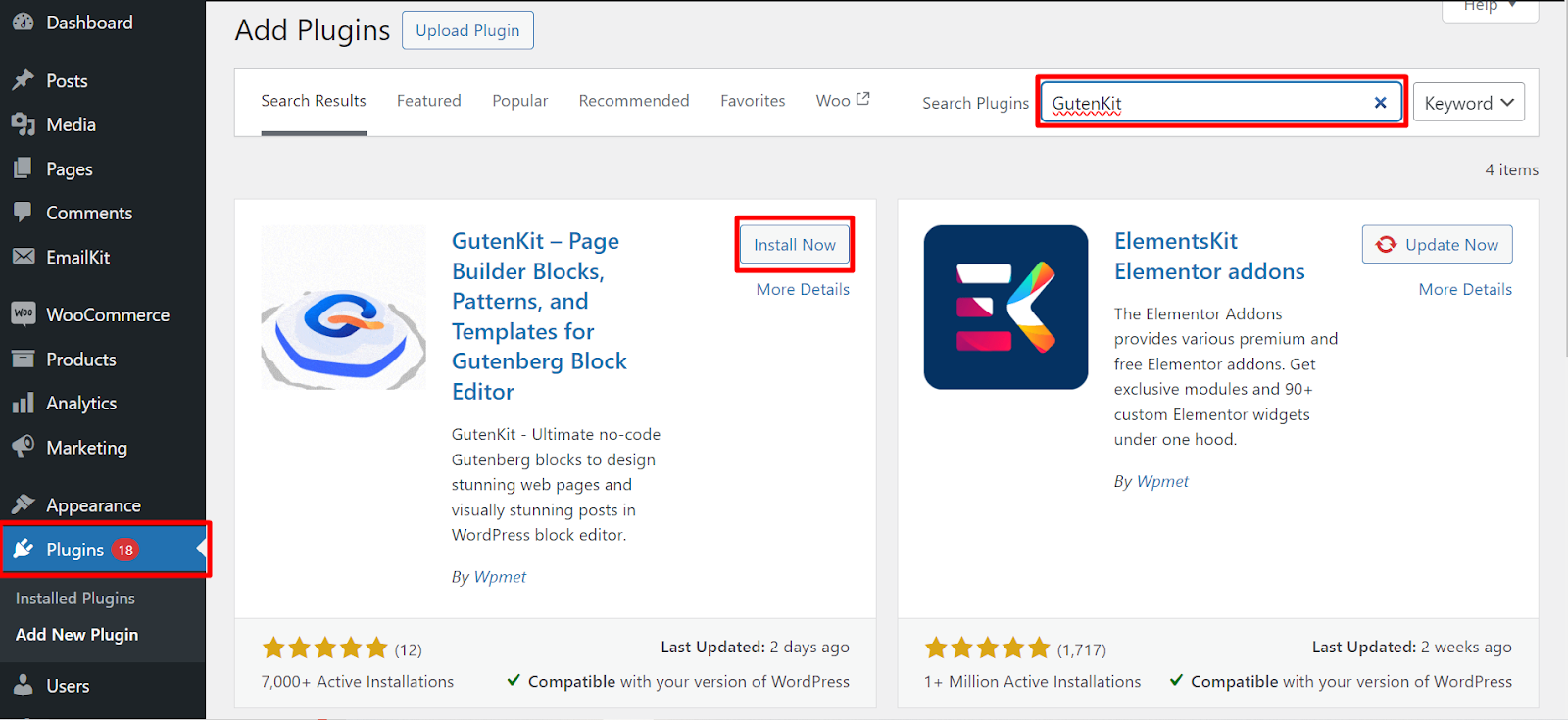Click the ElementsKit plugin logo thumbnail

click(x=1005, y=308)
